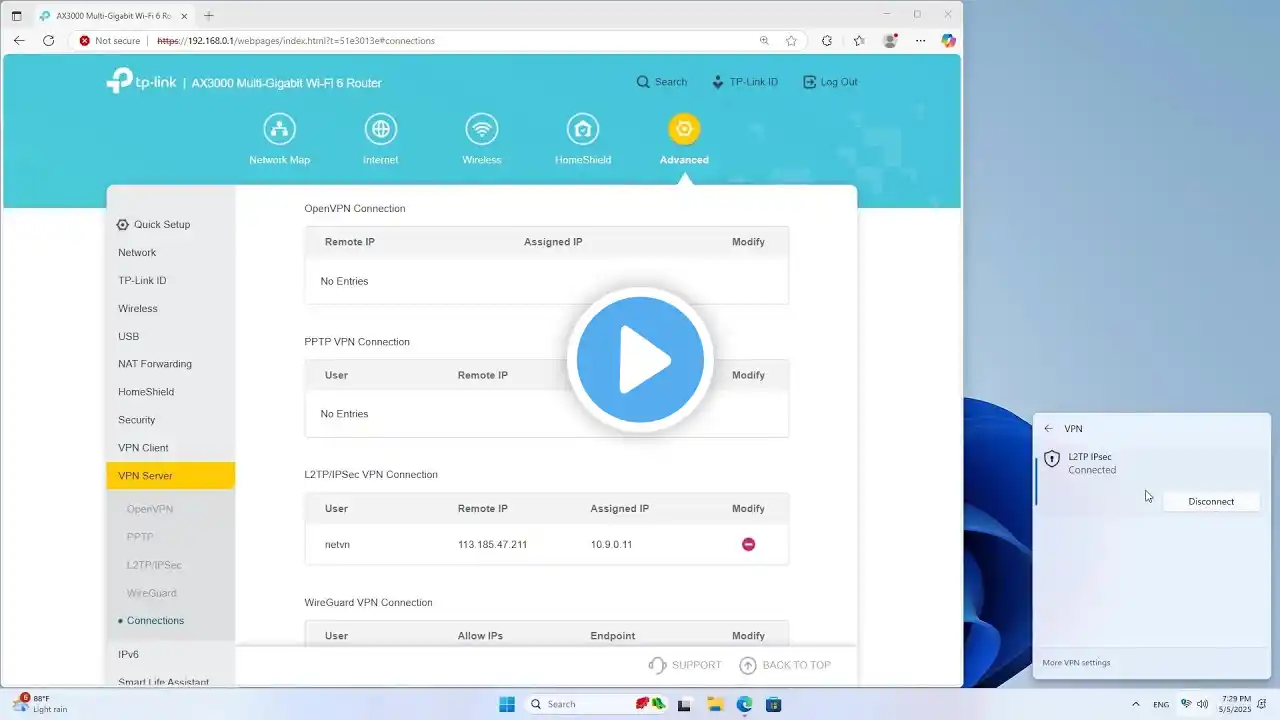Open Microsoft Store from the taskbar

pyautogui.click(x=773, y=704)
